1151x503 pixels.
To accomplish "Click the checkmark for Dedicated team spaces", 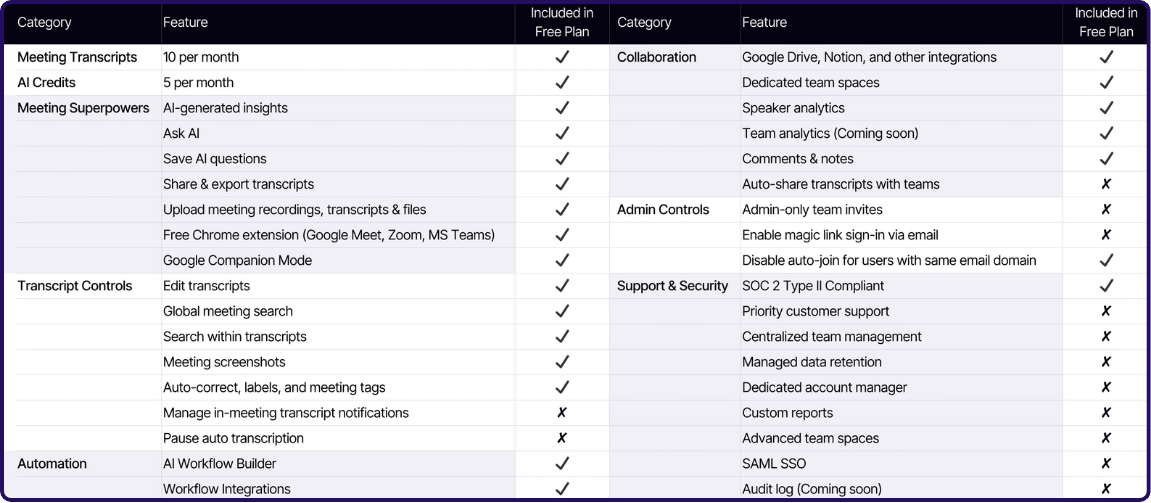I will coord(1106,82).
